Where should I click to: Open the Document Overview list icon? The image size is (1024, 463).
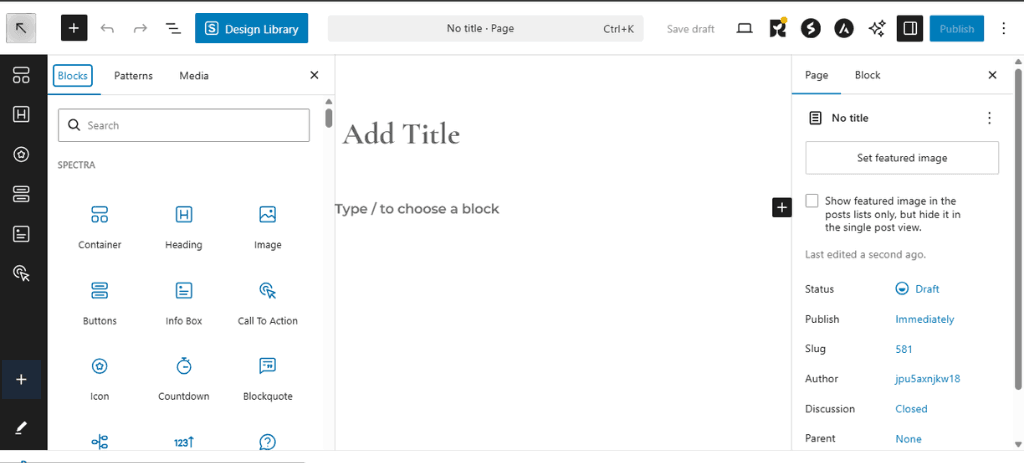[172, 28]
